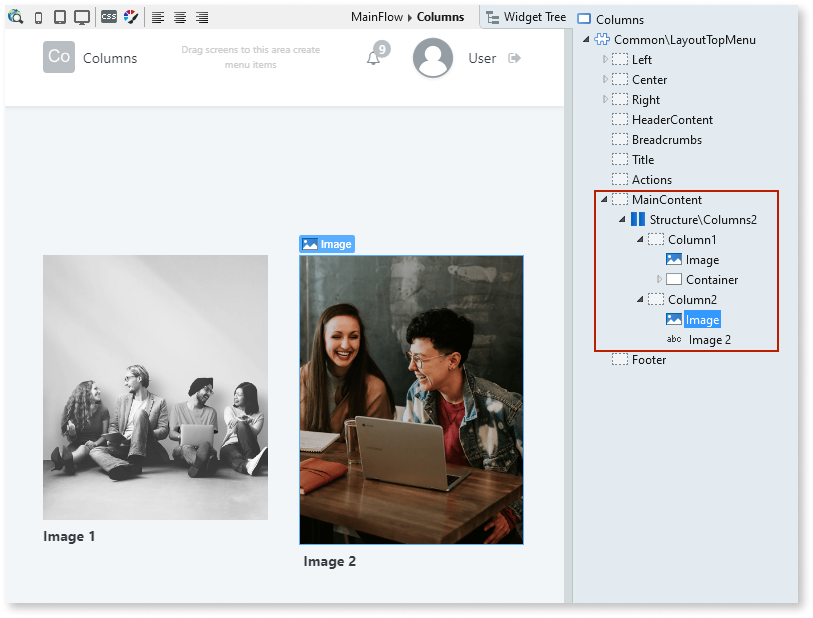Switch to tablet preview mode
The image size is (813, 618).
[60, 17]
